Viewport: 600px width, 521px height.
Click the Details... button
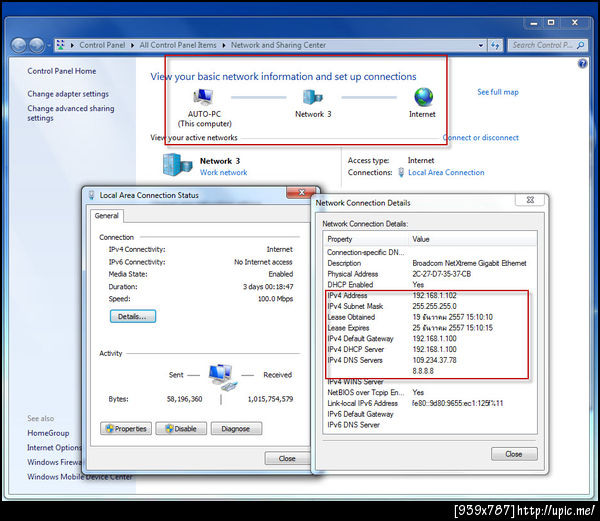pos(133,316)
